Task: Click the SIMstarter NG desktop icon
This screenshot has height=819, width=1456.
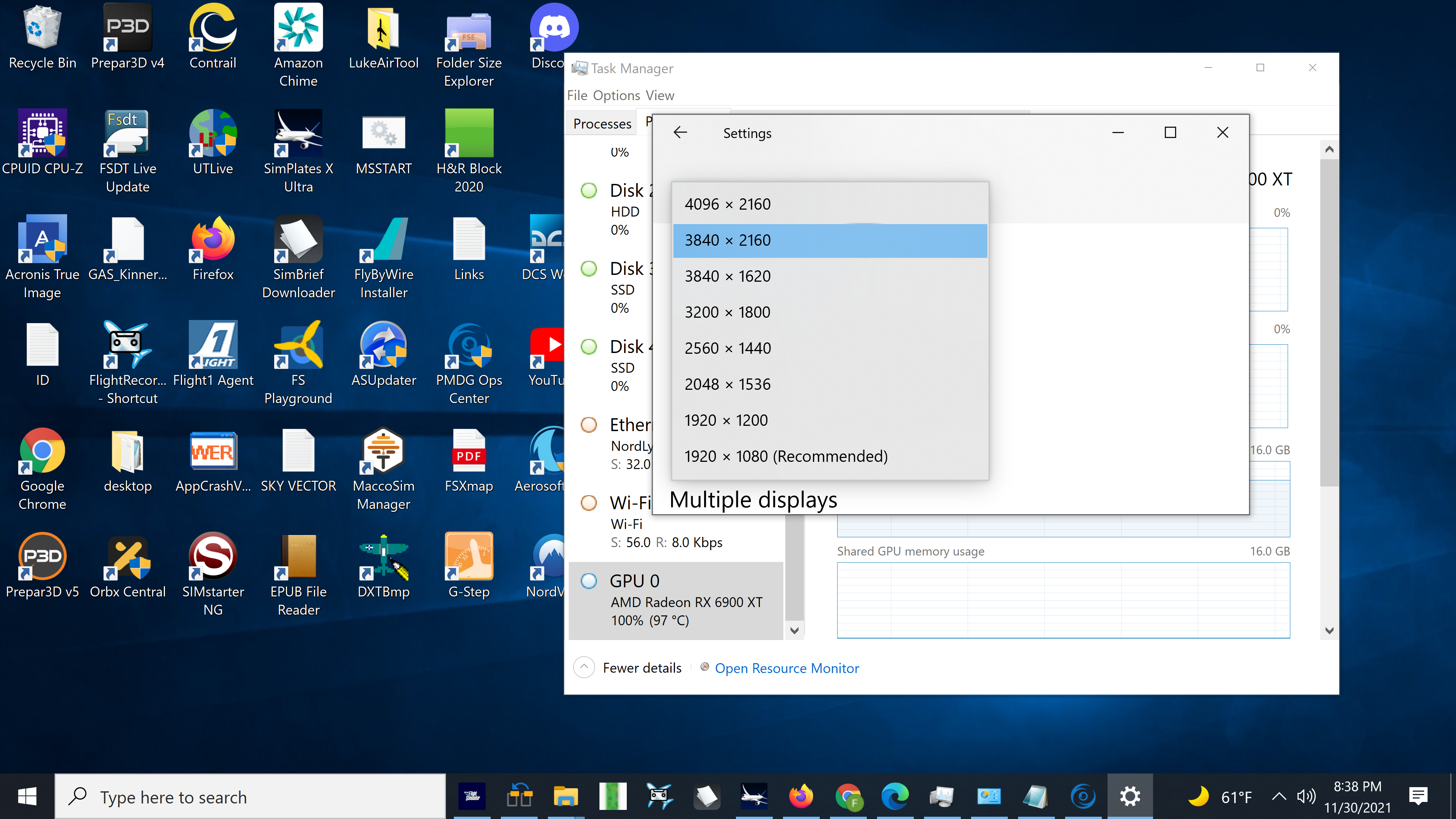Action: pyautogui.click(x=213, y=574)
